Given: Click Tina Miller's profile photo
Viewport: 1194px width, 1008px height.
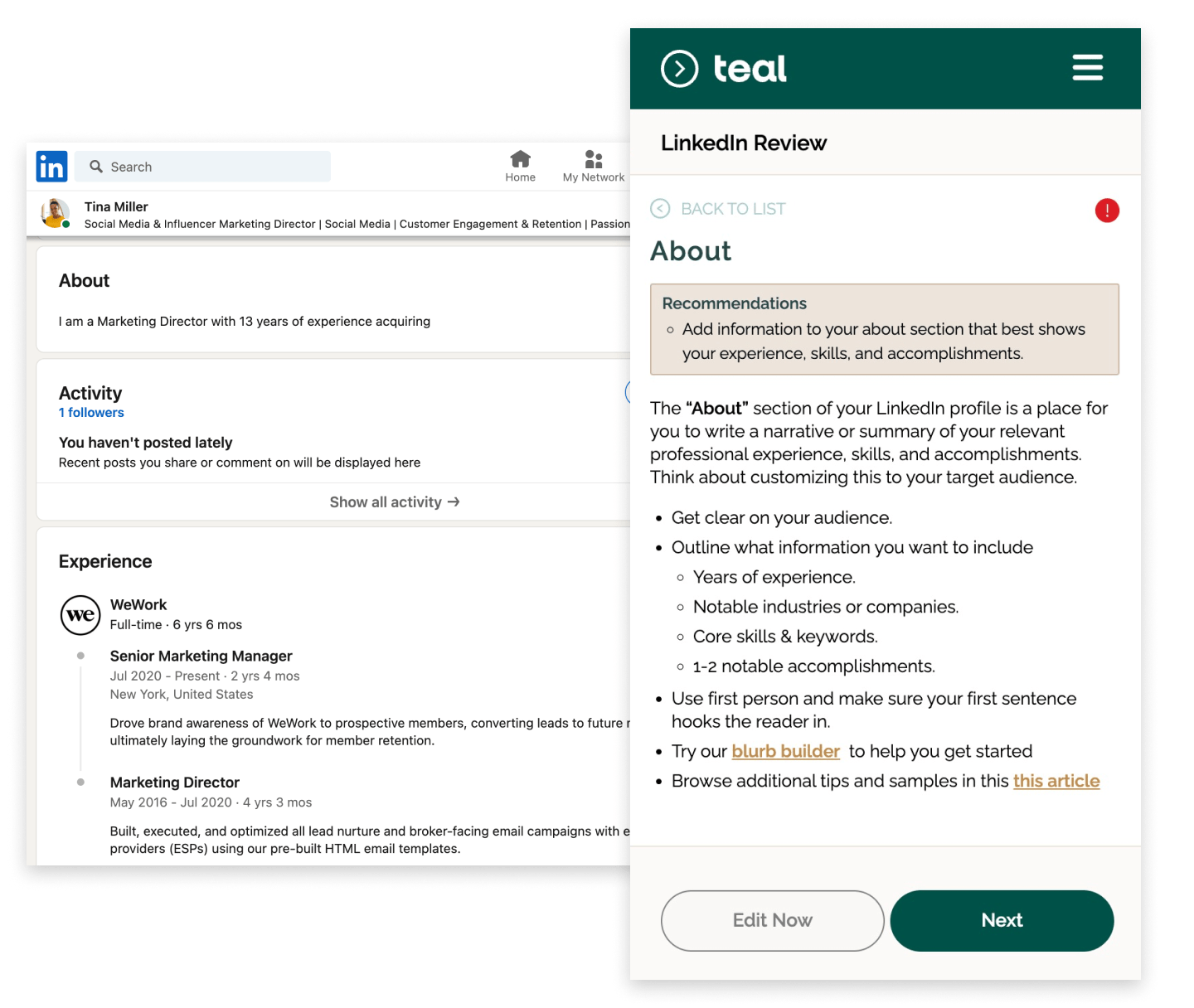Looking at the screenshot, I should (57, 213).
